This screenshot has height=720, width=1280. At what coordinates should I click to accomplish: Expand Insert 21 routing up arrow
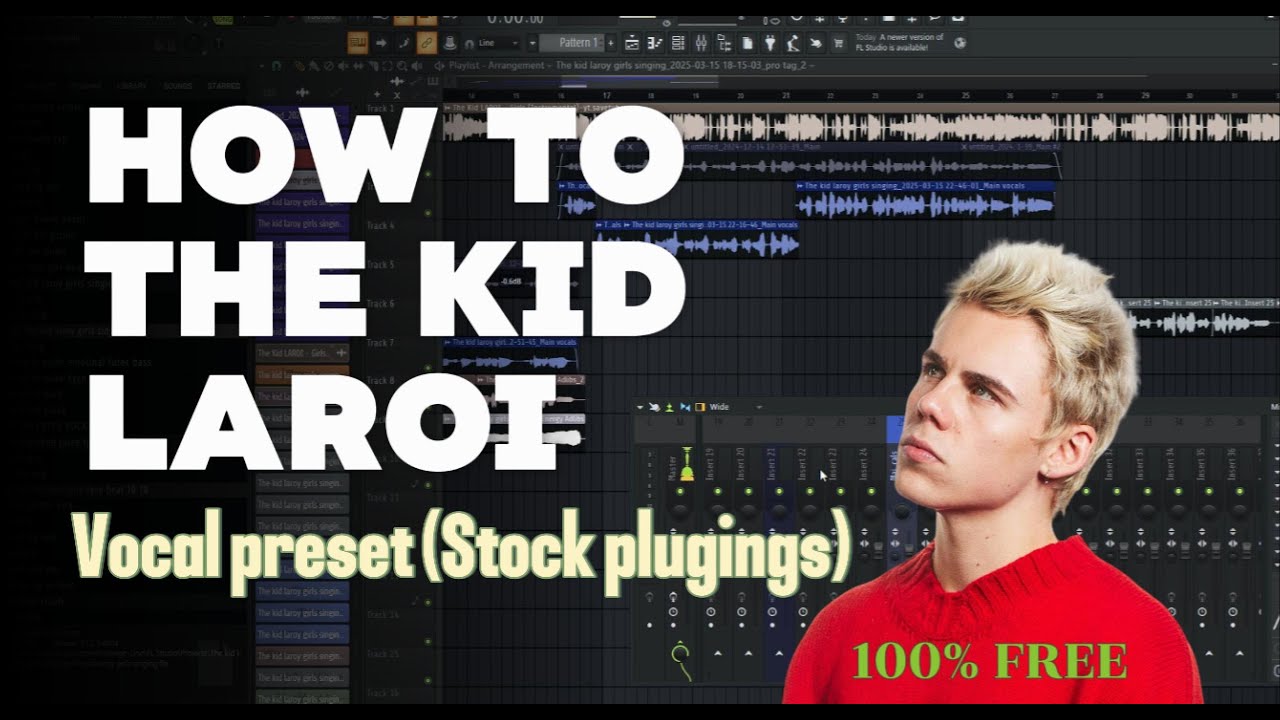779,653
